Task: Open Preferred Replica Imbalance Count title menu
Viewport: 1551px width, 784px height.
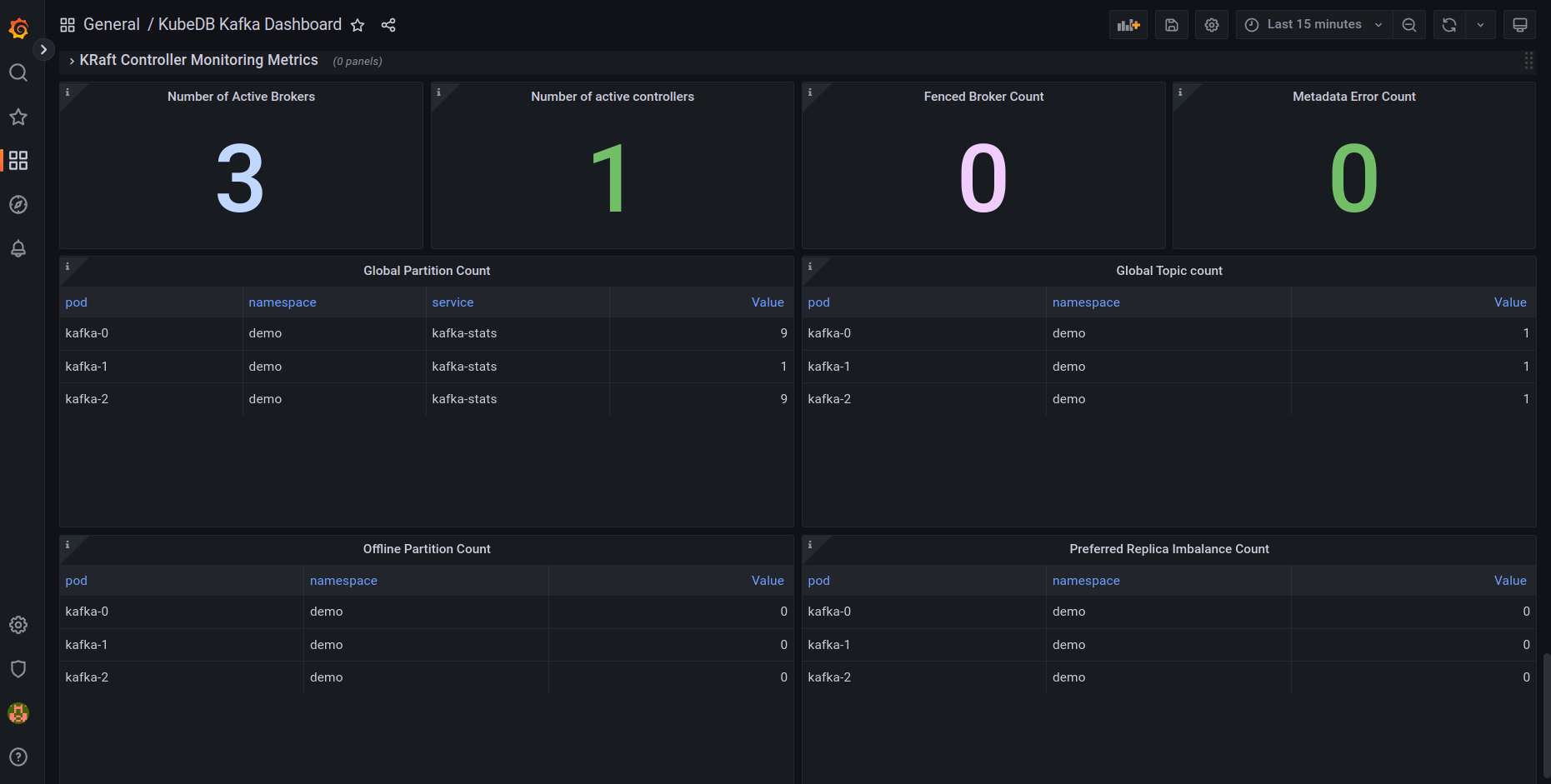Action: [1169, 549]
